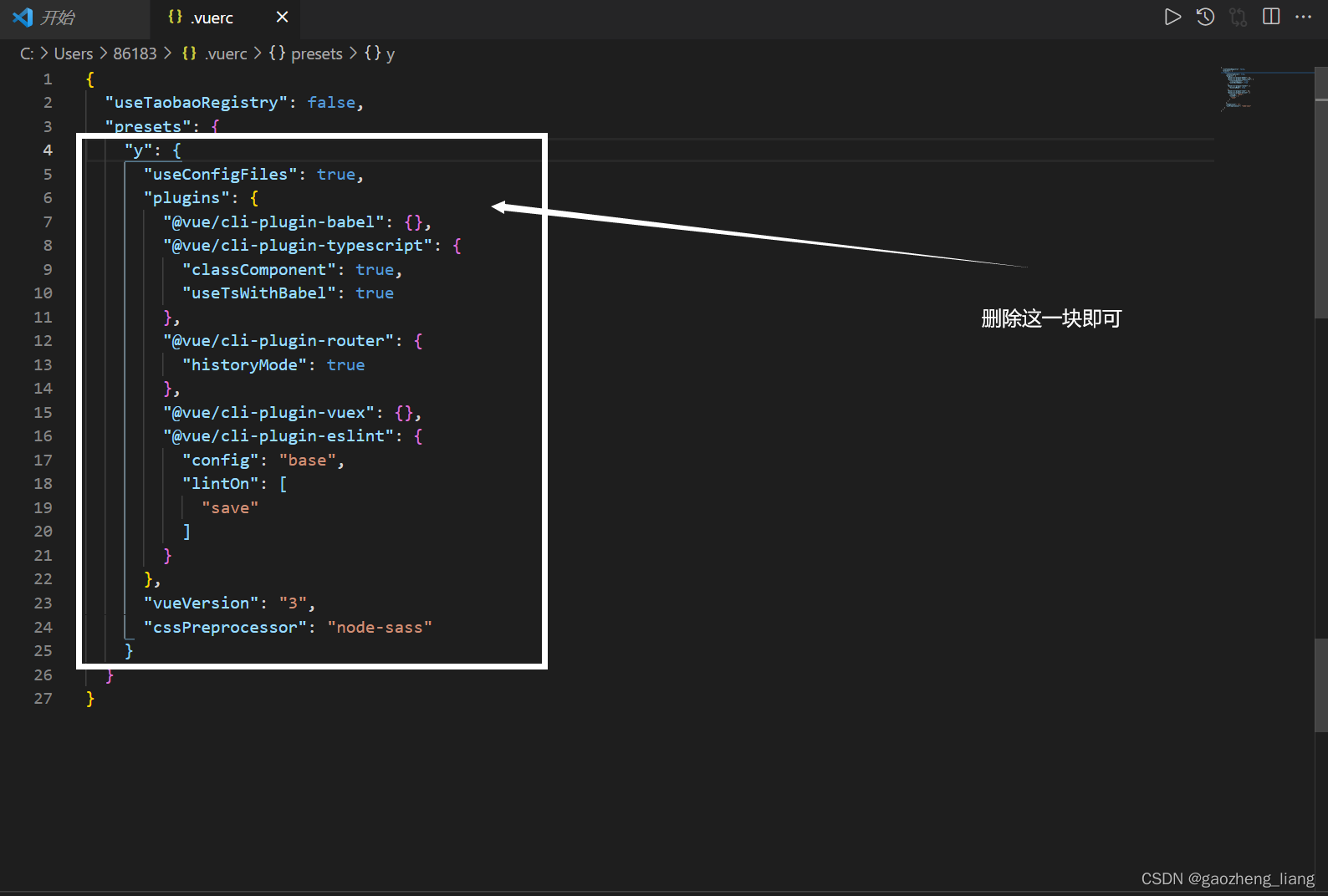
Task: Click the "lintOn" key
Action: 220,484
